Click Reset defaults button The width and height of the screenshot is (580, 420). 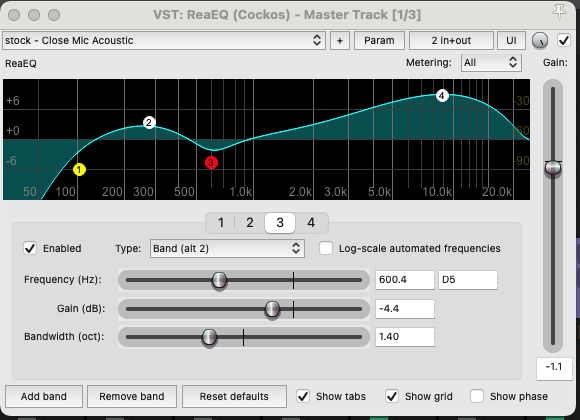[x=234, y=396]
